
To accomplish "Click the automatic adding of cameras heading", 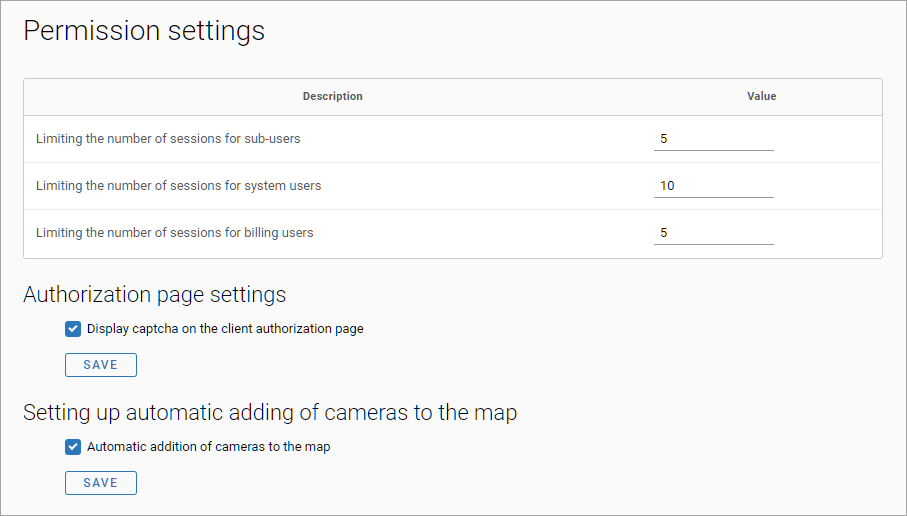I will [x=270, y=412].
